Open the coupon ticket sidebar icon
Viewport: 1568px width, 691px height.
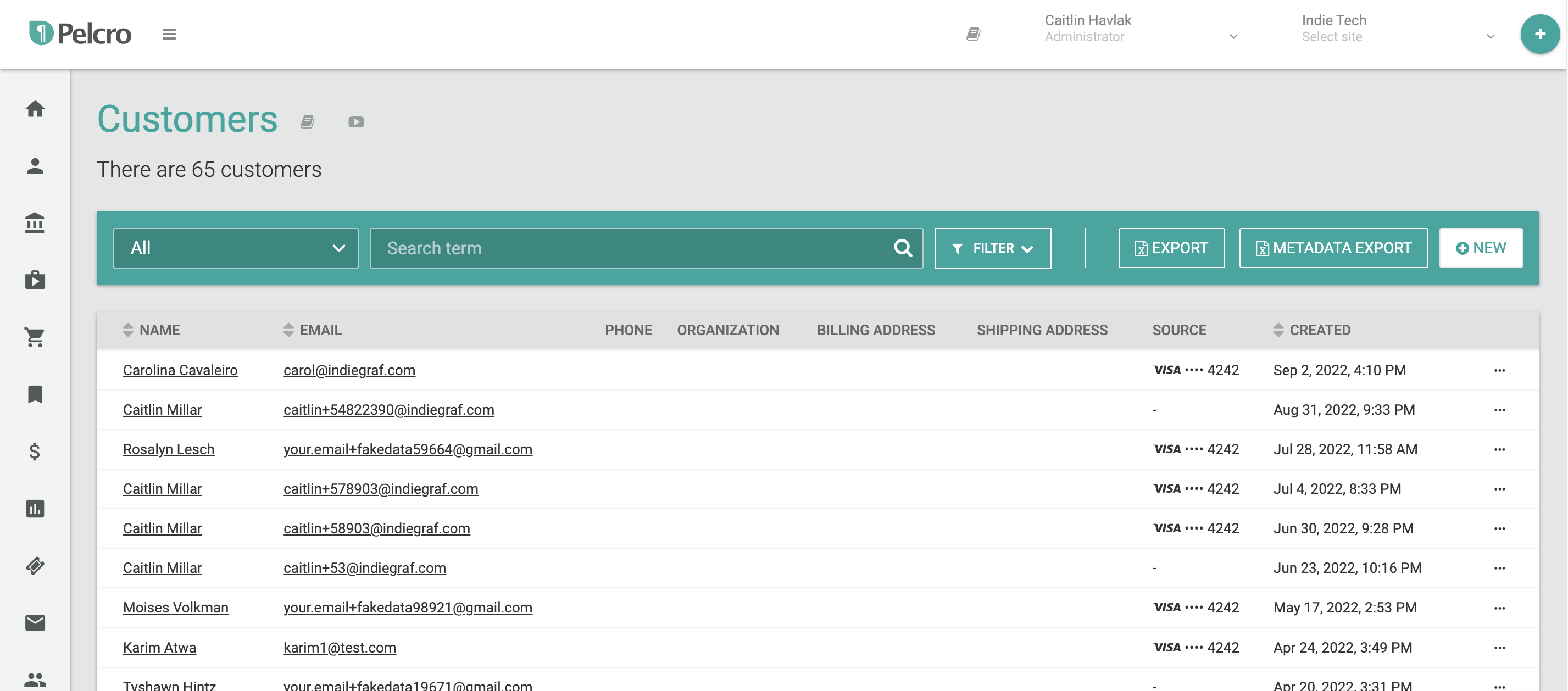tap(35, 566)
